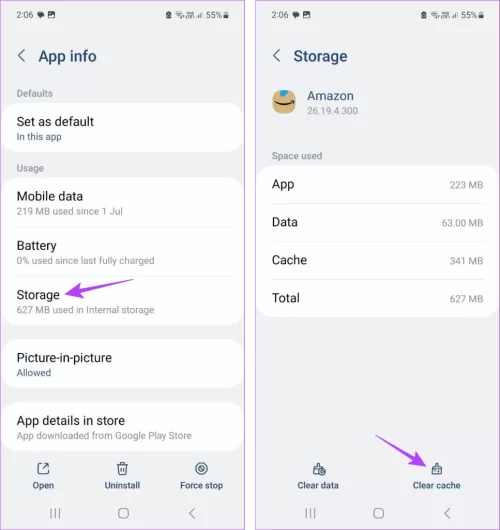Tap the Amazon app icon
500x530 pixels.
point(284,102)
